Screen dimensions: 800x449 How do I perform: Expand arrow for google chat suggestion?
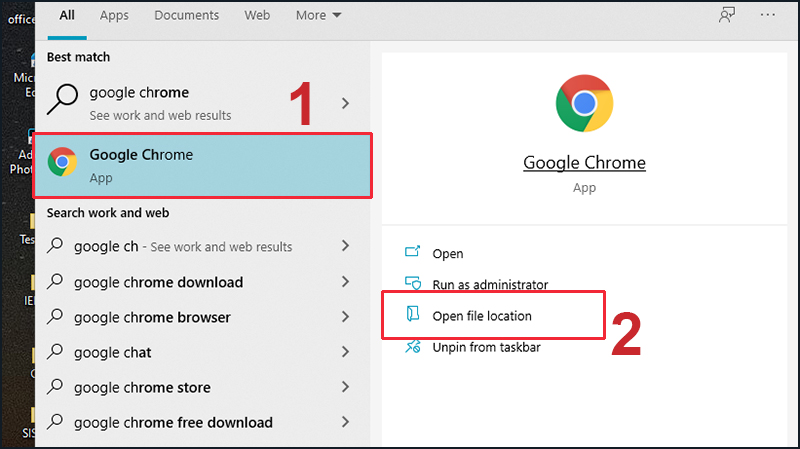point(346,352)
